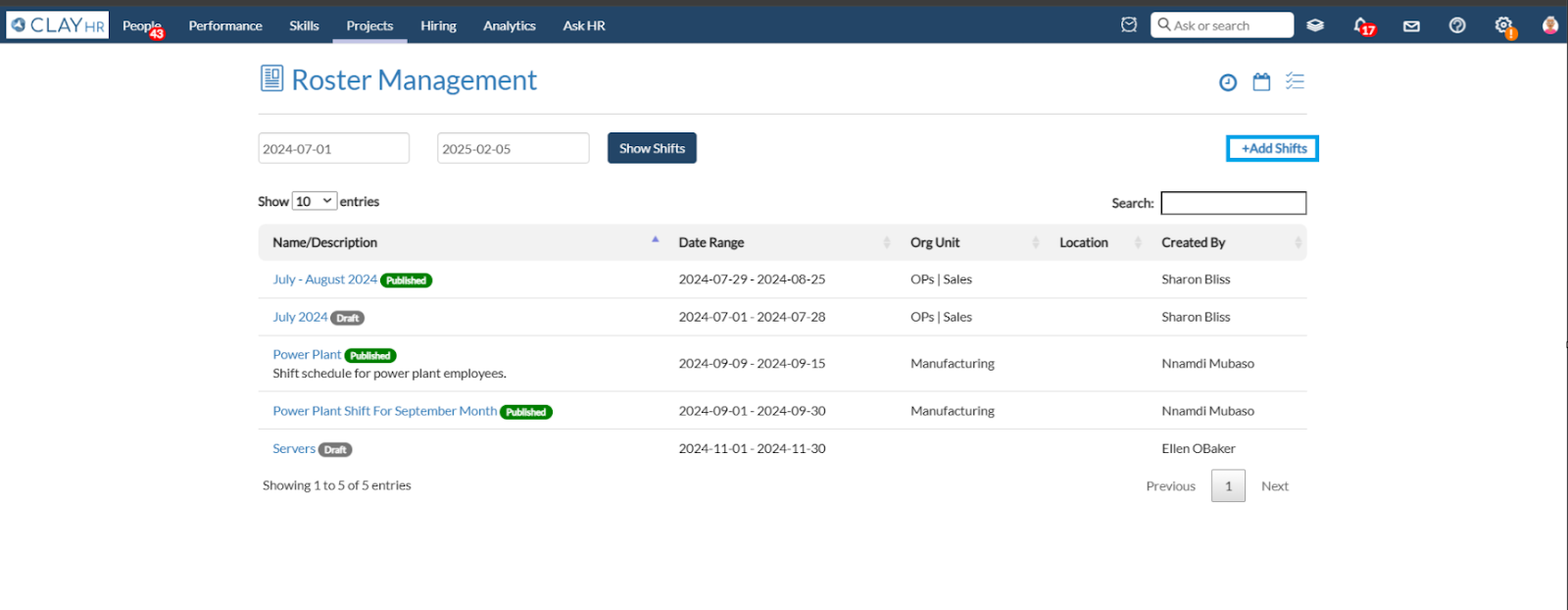Sort by Name/Description column
This screenshot has height=610, width=1568.
[x=461, y=242]
